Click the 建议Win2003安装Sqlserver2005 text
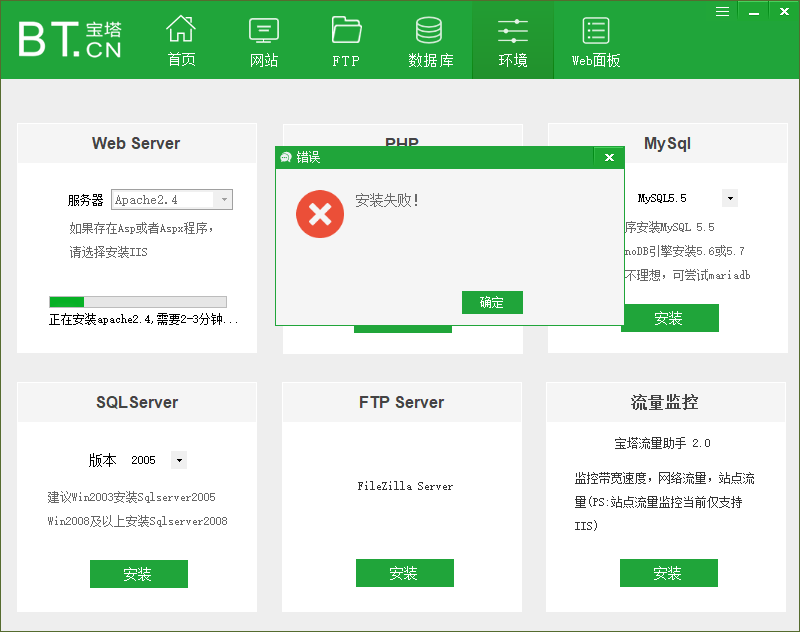This screenshot has height=632, width=800. coord(131,497)
